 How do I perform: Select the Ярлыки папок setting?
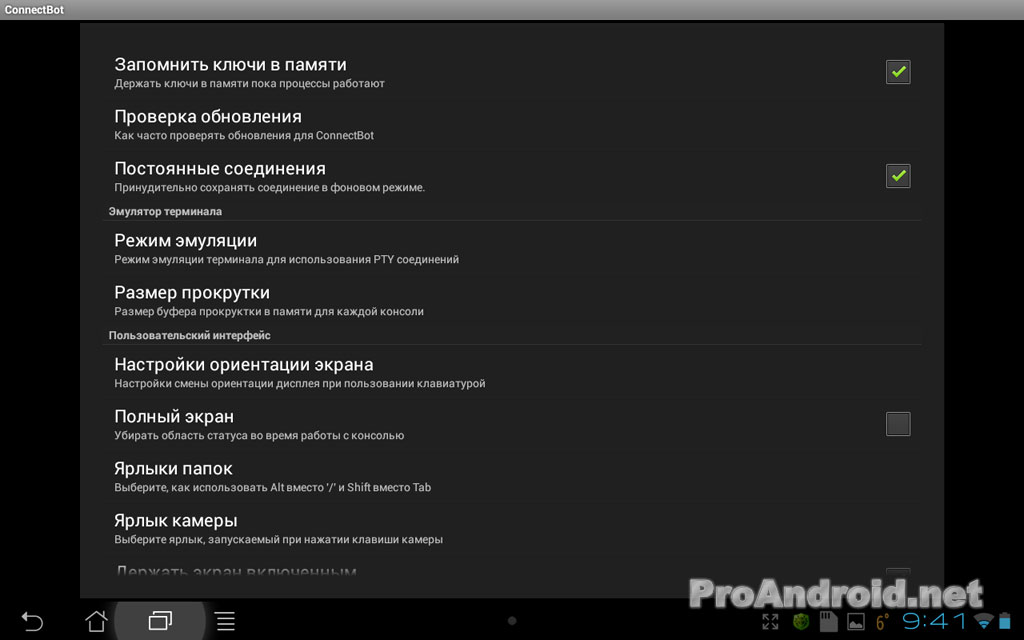tap(512, 477)
